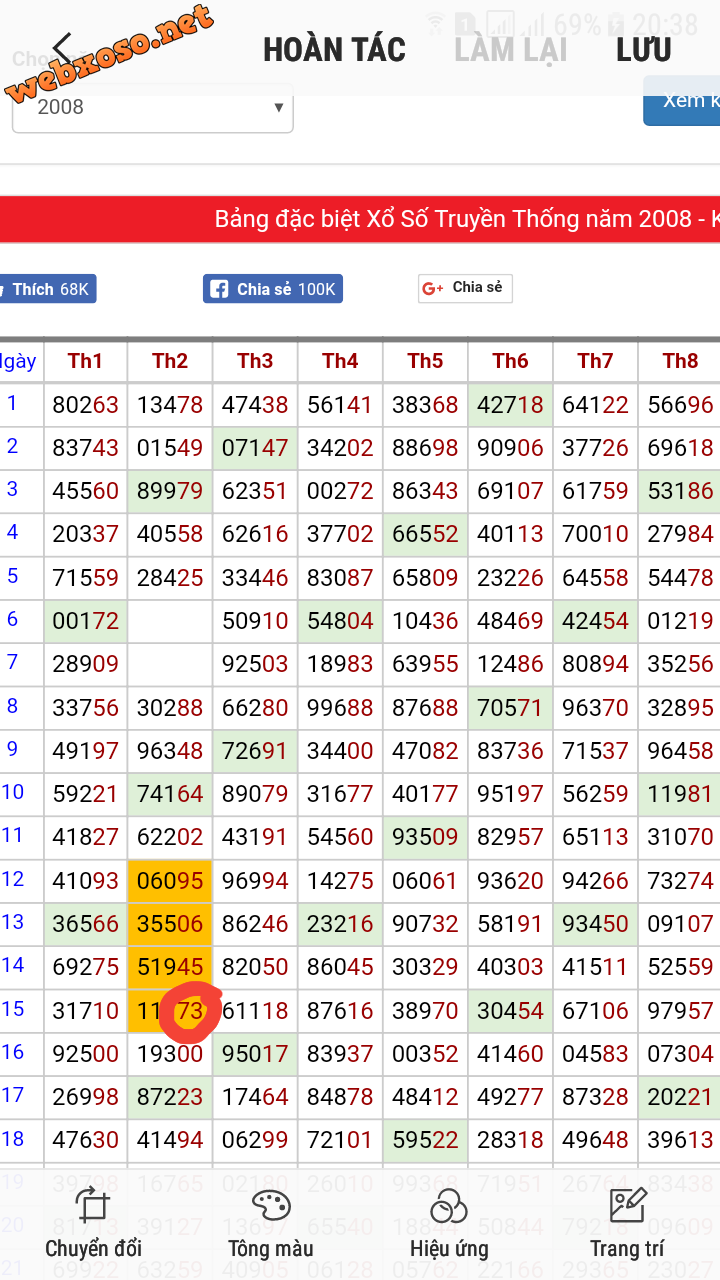Viewport: 720px width, 1280px height.
Task: Click the dropdown arrow beside 2008
Action: [279, 108]
